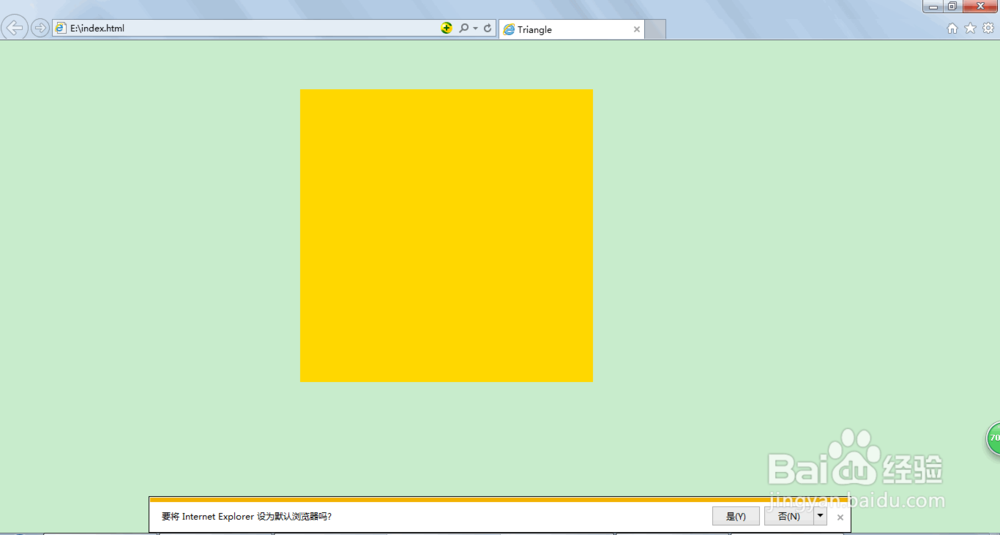
Task: Click the compatibility view icon in address bar
Action: (x=446, y=28)
